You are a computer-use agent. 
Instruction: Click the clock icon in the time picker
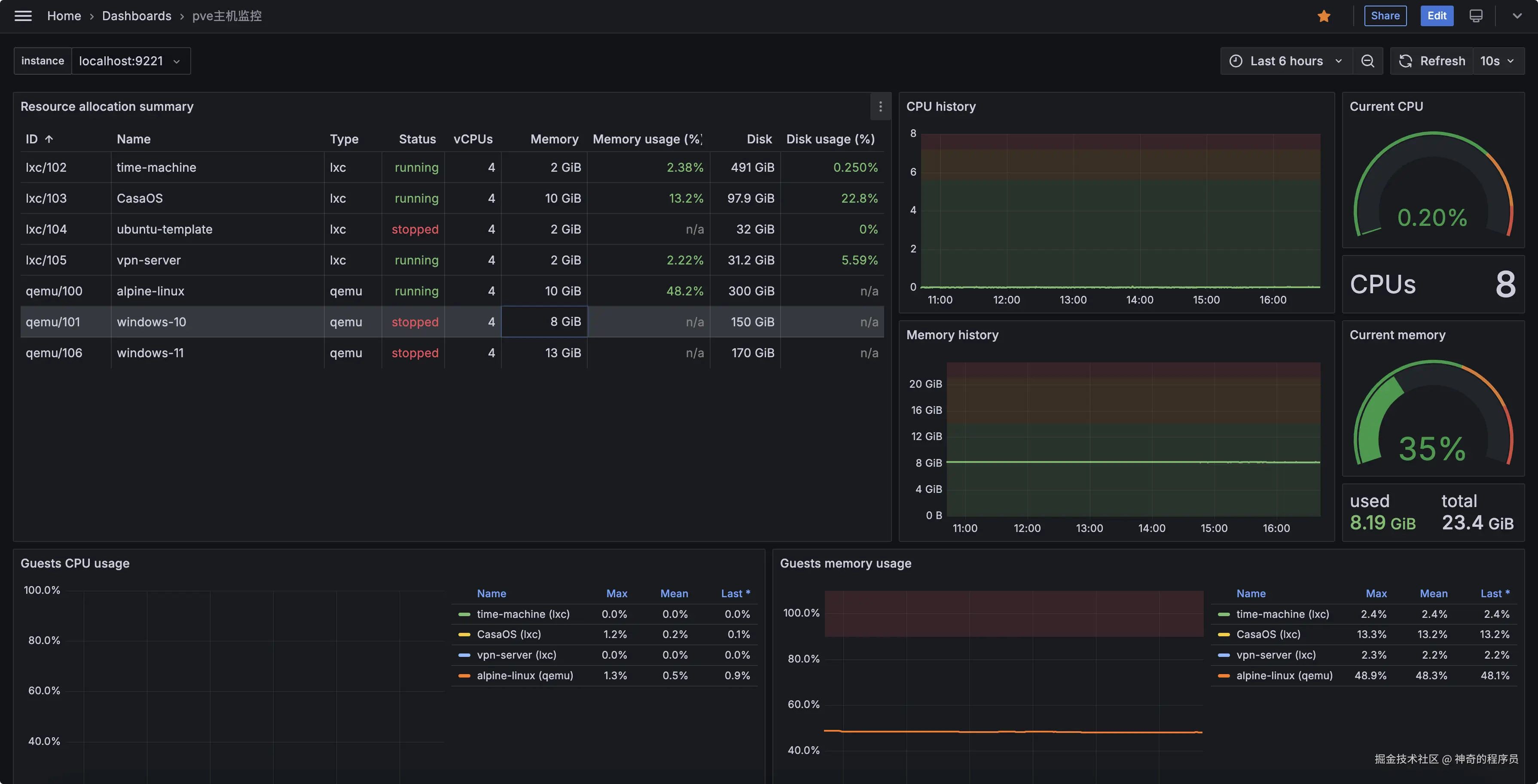(x=1236, y=61)
